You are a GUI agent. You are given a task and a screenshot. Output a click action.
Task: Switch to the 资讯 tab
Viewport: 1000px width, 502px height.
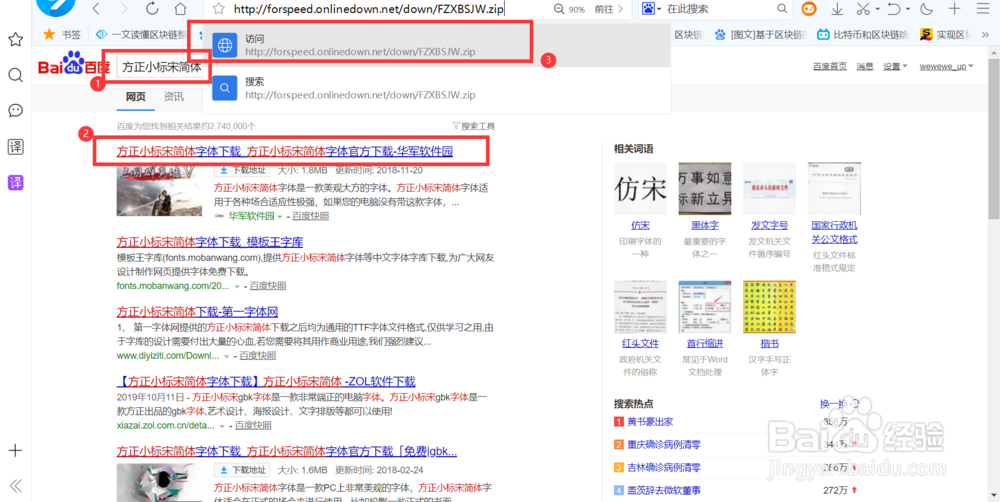173,96
